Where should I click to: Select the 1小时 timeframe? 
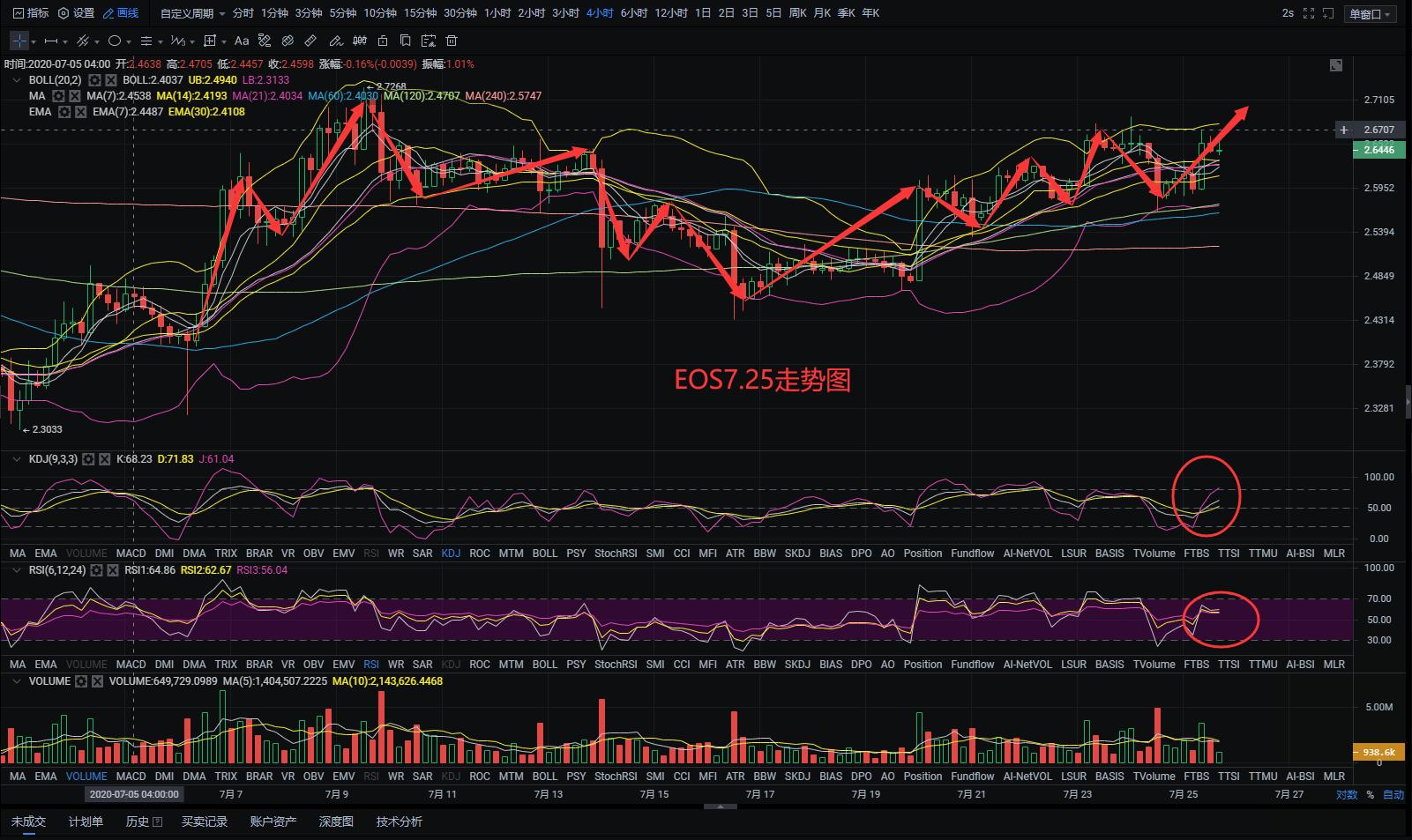497,13
